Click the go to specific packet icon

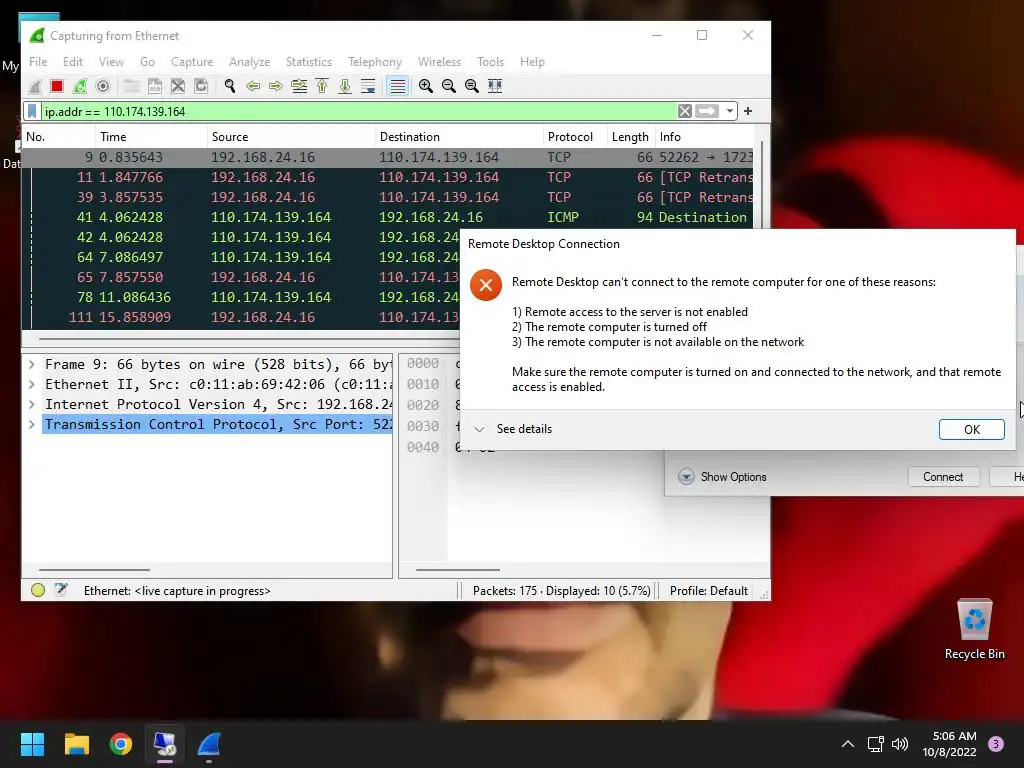pyautogui.click(x=299, y=86)
